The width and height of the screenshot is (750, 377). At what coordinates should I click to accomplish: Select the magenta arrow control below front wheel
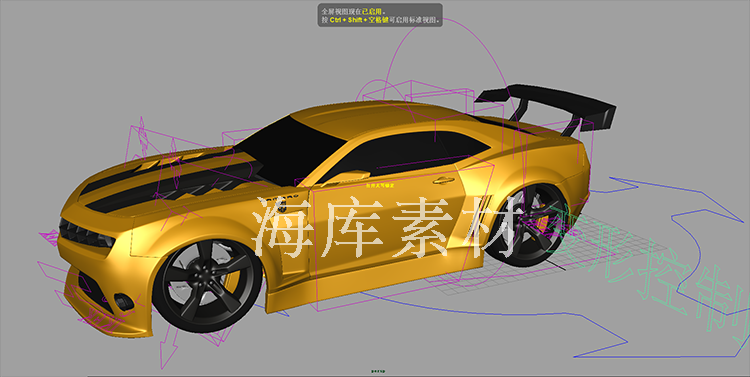coord(166,349)
